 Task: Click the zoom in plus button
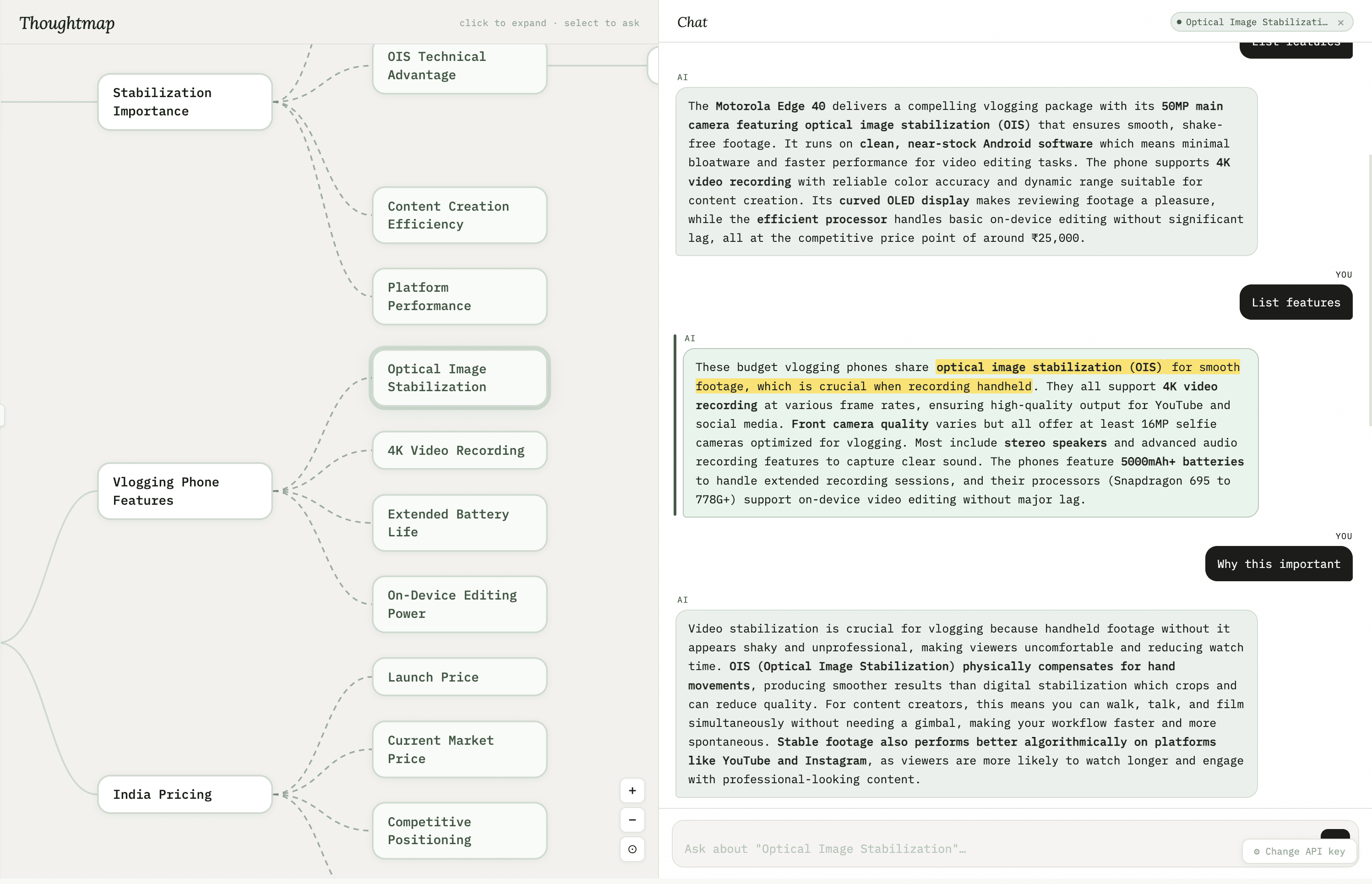tap(632, 791)
